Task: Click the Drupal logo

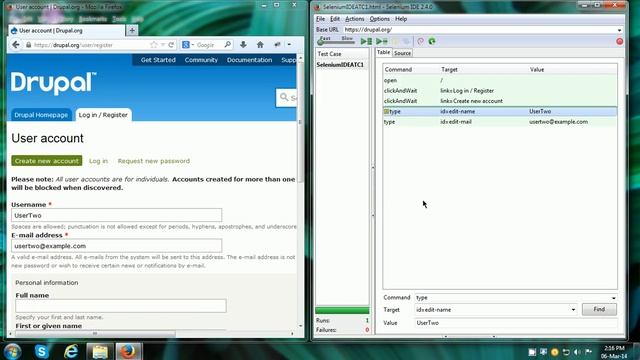Action: point(53,83)
